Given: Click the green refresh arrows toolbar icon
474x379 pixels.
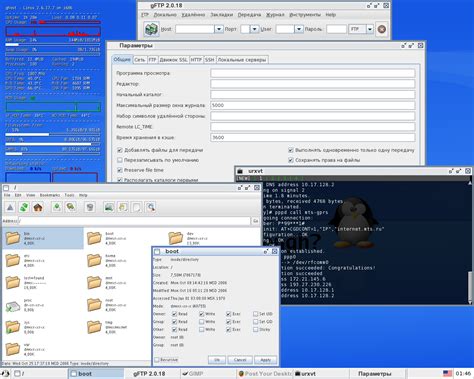Looking at the screenshot, I should click(x=24, y=207).
